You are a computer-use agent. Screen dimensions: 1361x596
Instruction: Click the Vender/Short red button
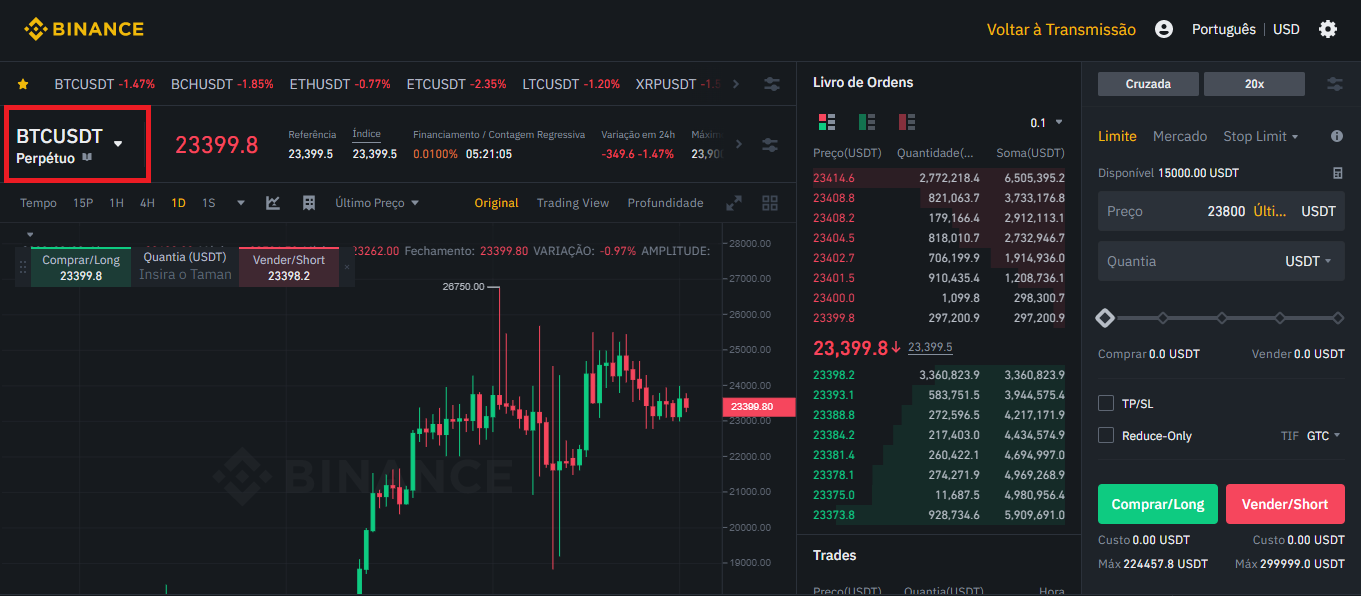[1285, 504]
